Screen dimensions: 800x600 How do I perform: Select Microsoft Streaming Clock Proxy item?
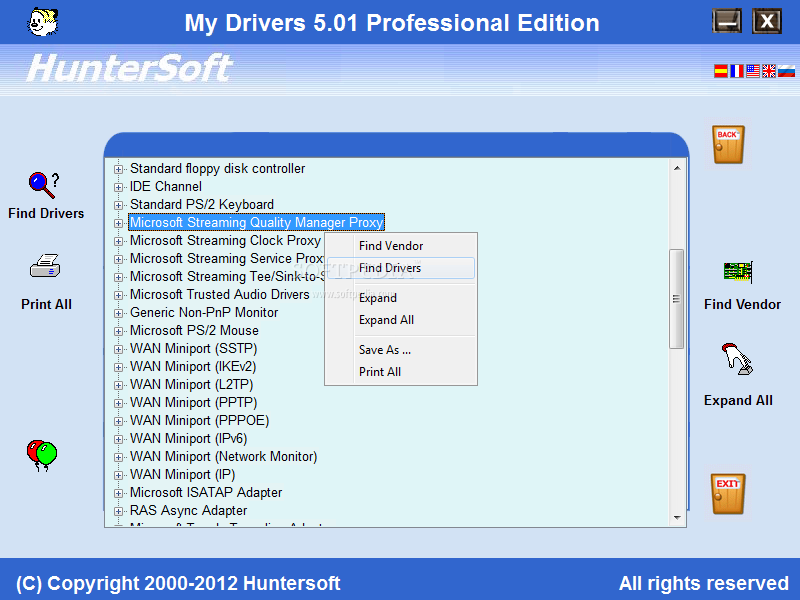[225, 240]
